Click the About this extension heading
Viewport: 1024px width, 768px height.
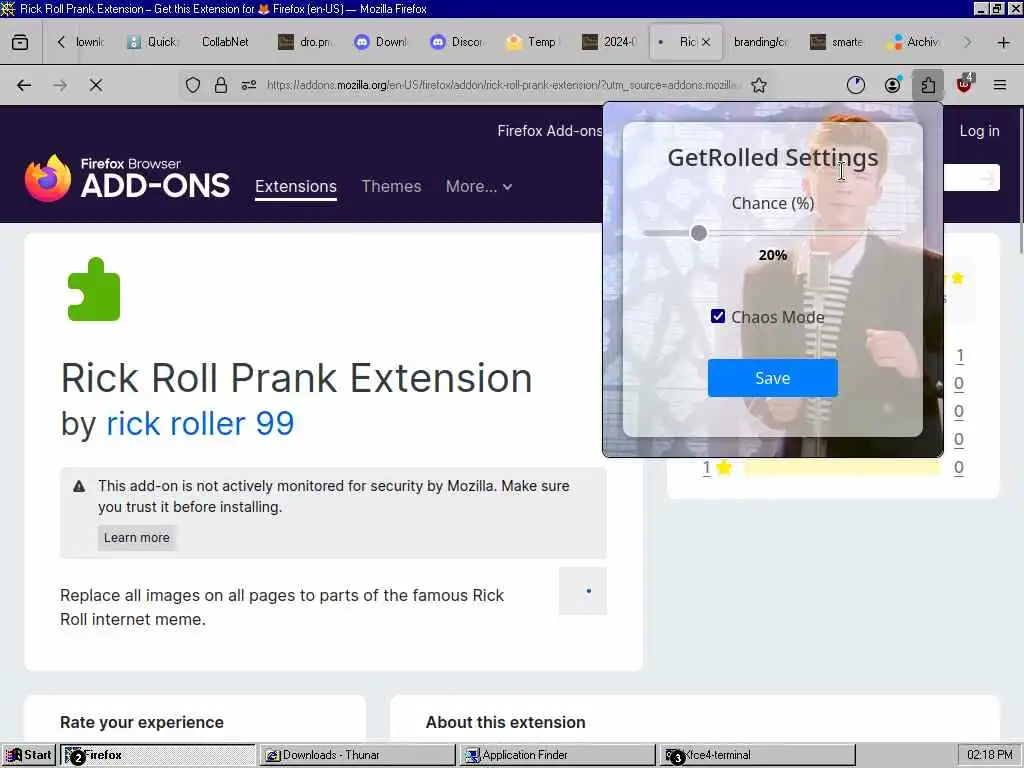[x=505, y=722]
